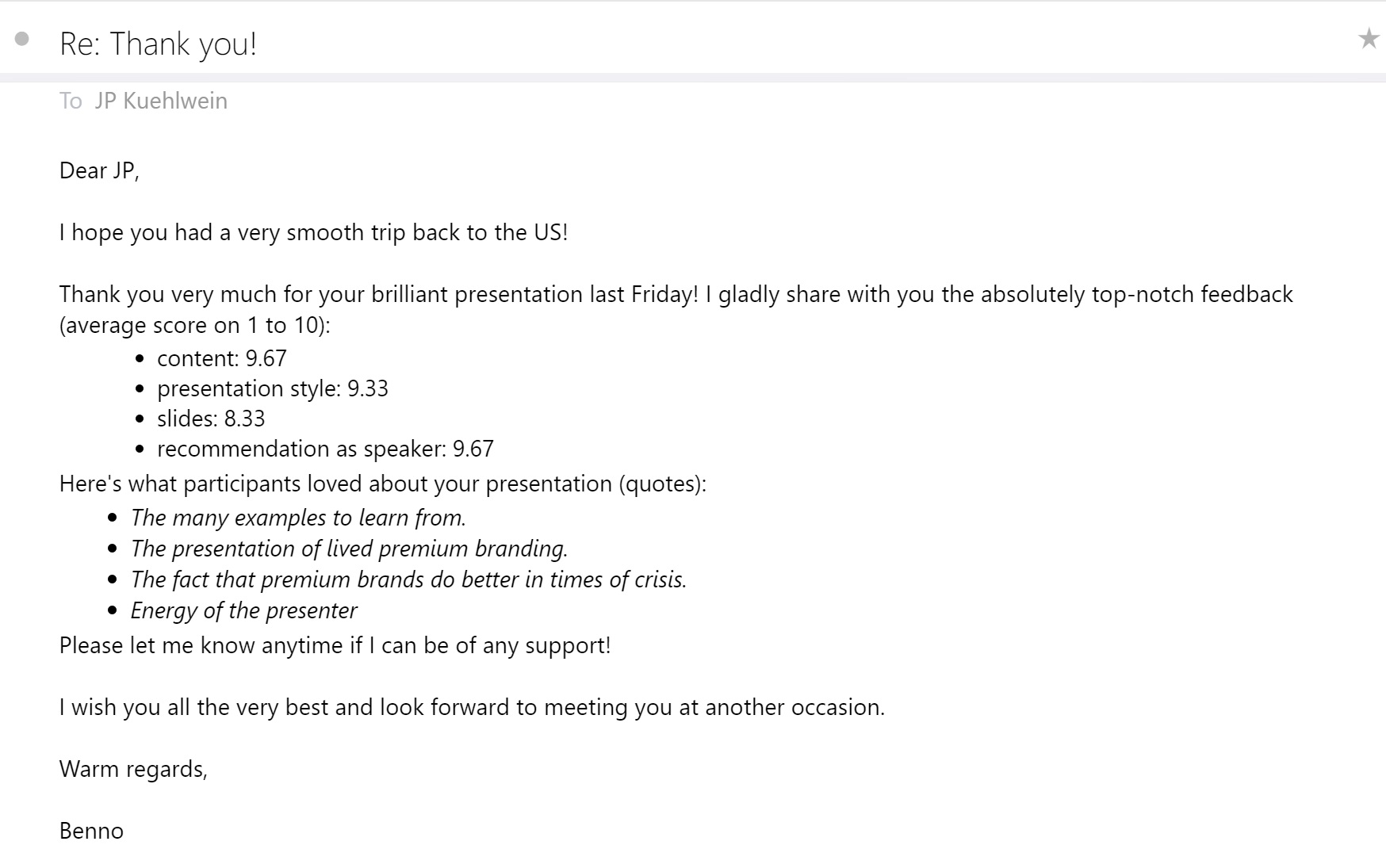This screenshot has width=1386, height=868.
Task: Click the subject line Re: Thank you!
Action: pyautogui.click(x=160, y=43)
